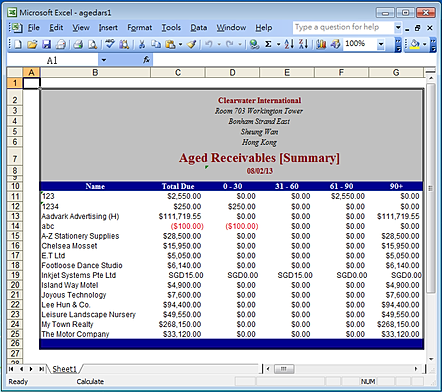The height and width of the screenshot is (392, 442).
Task: Expand the Redo history dropdown
Action: tap(240, 44)
